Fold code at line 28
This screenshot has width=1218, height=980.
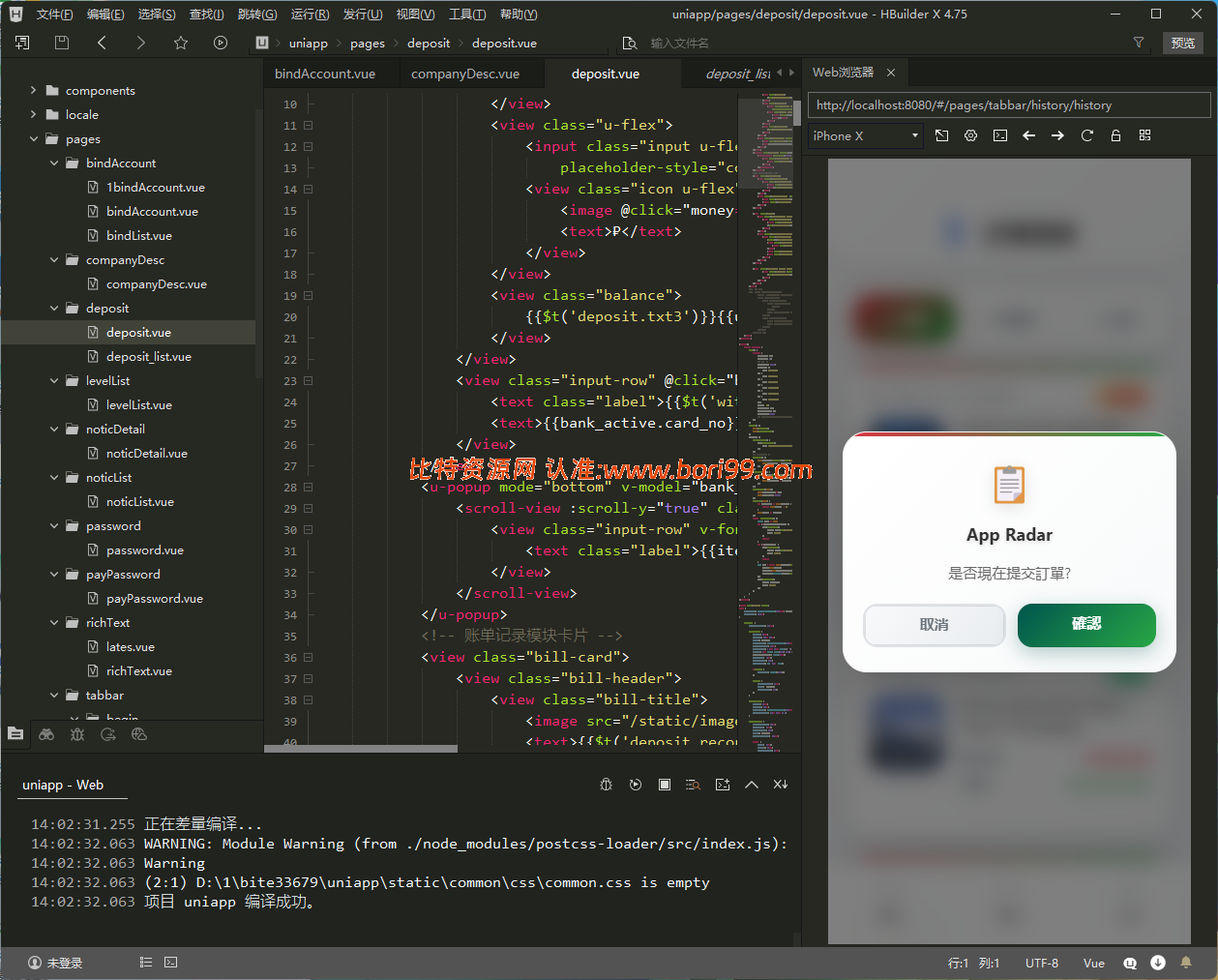point(309,487)
